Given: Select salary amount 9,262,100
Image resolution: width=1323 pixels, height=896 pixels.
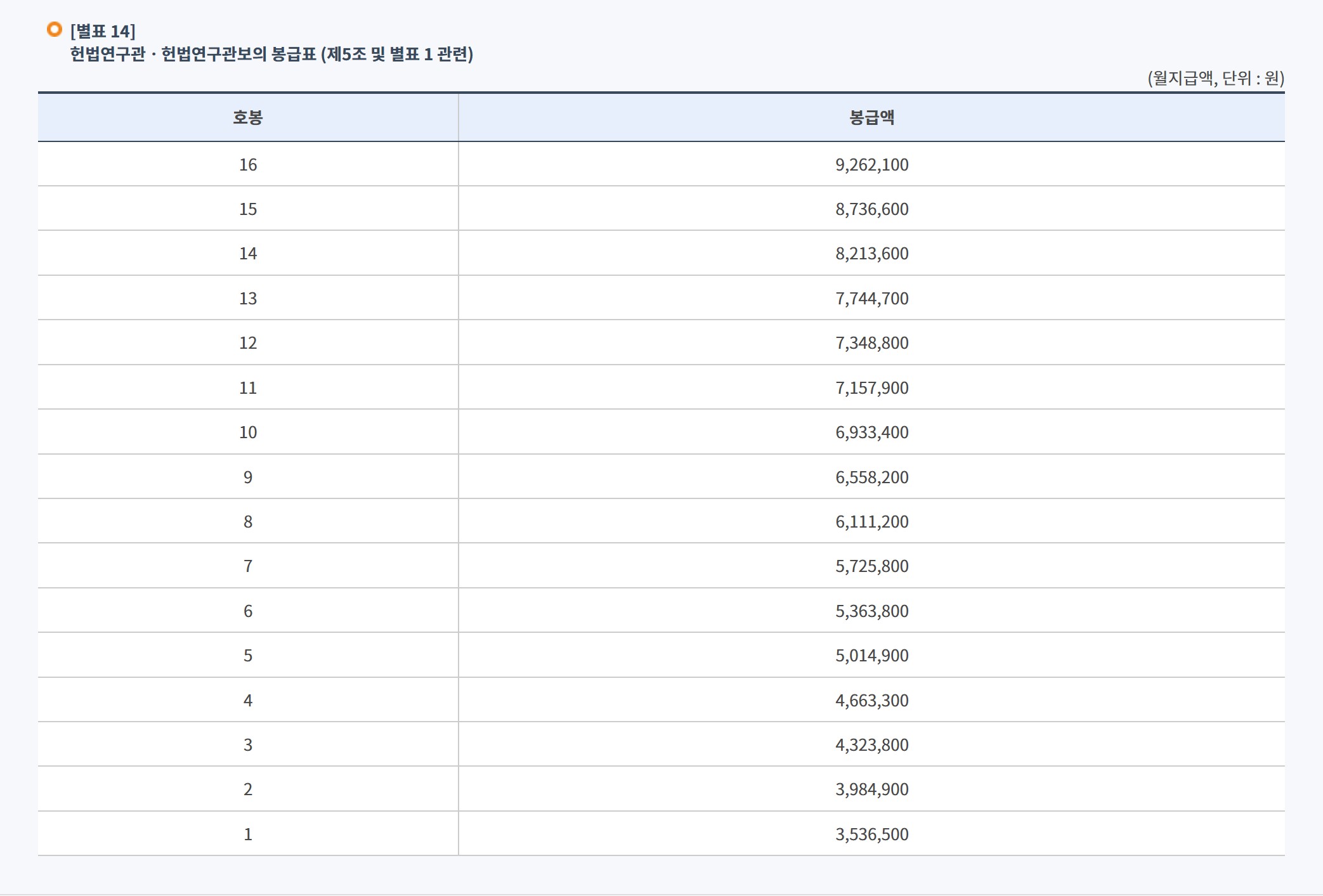Looking at the screenshot, I should click(871, 165).
